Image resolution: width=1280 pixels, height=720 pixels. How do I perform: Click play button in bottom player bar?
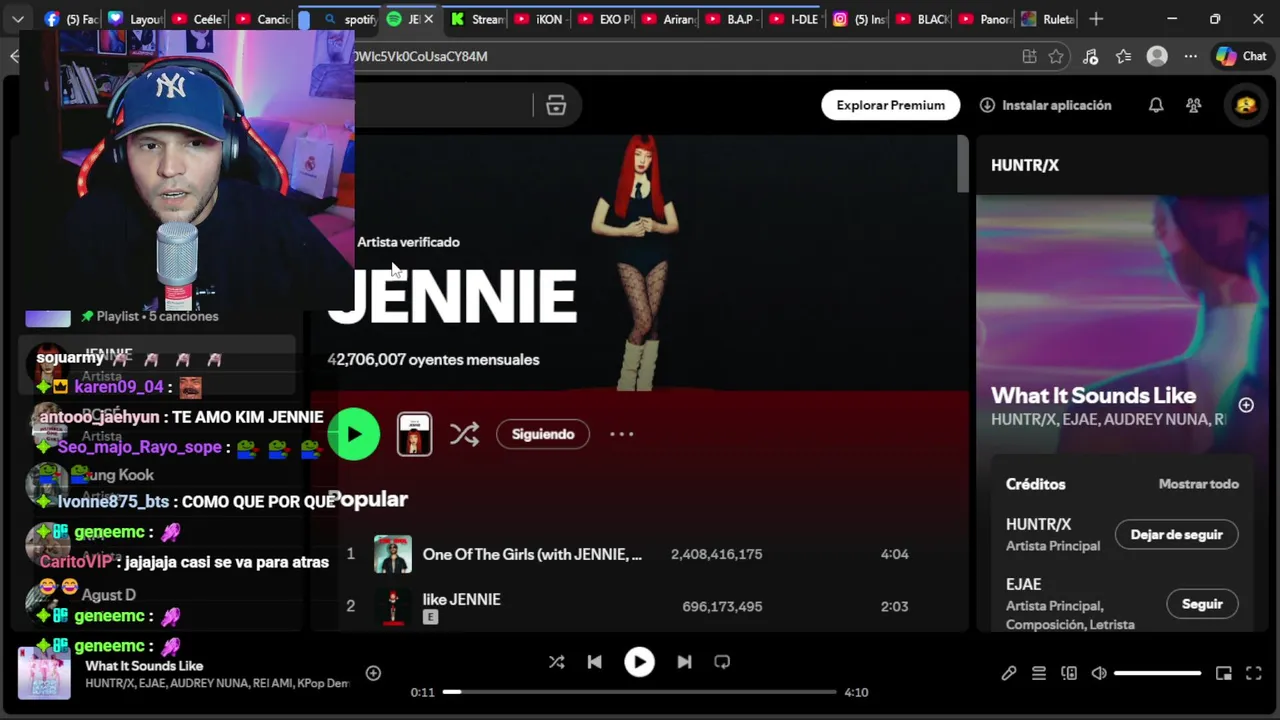(639, 662)
